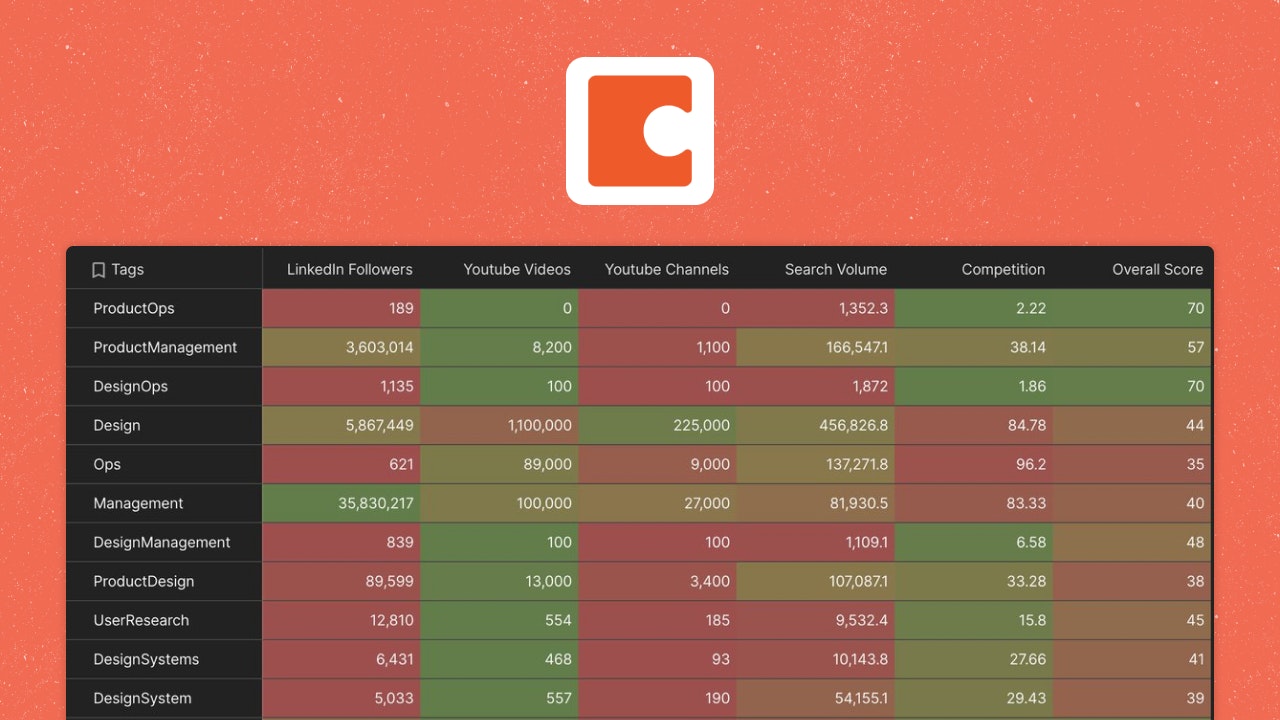Select the DesignOps row label

click(x=129, y=386)
